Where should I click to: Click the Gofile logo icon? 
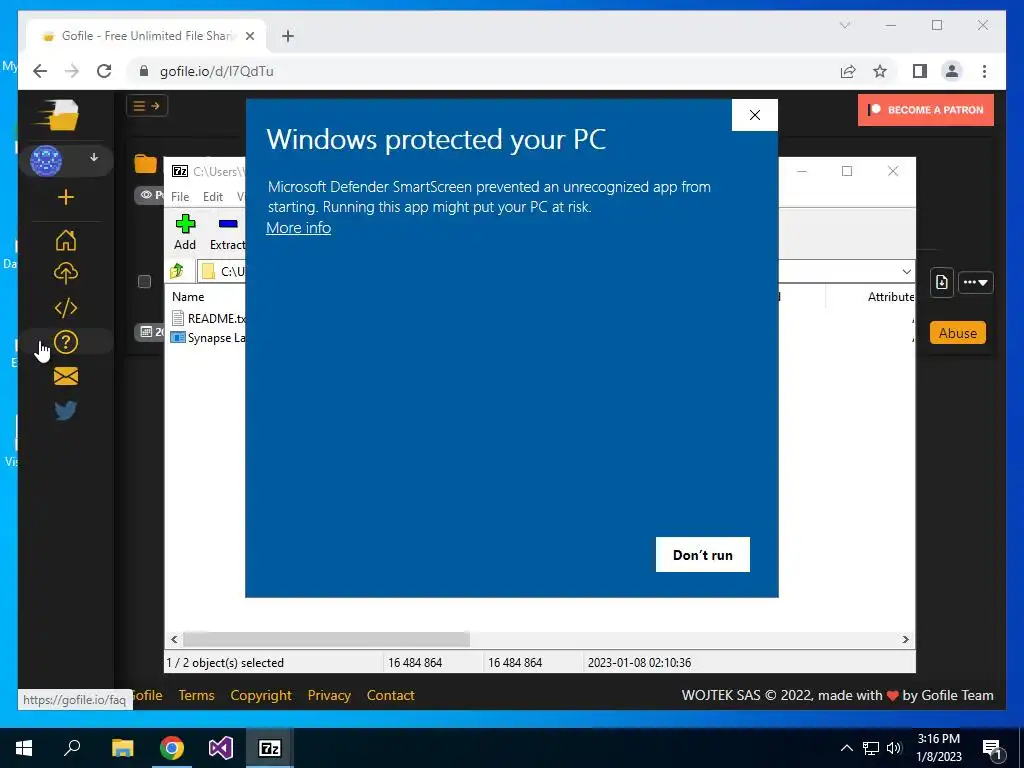point(57,116)
